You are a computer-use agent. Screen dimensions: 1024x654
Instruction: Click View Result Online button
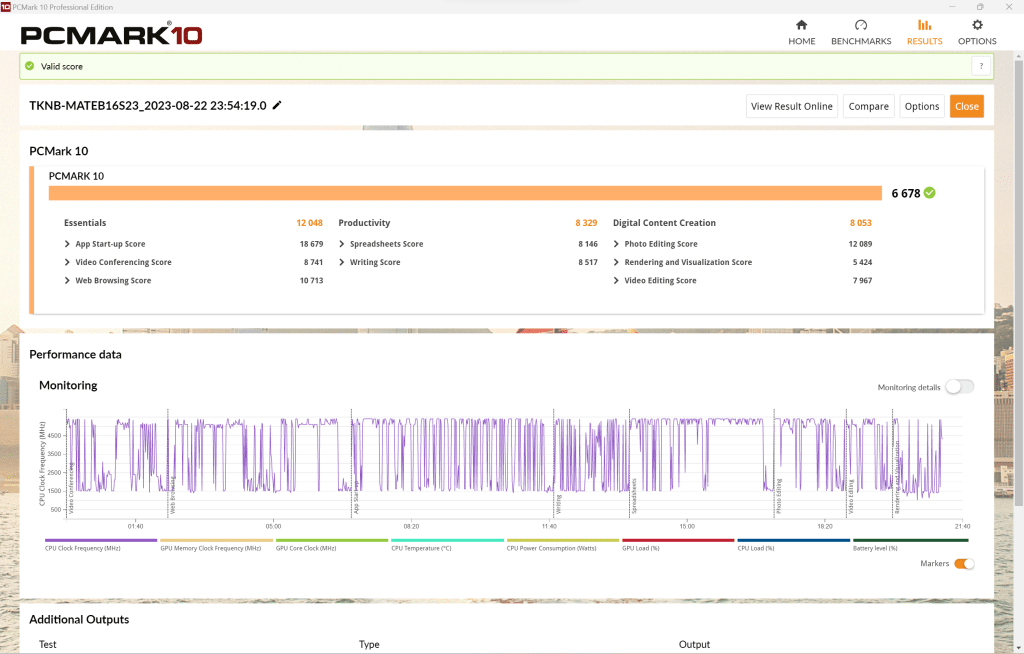pyautogui.click(x=792, y=106)
